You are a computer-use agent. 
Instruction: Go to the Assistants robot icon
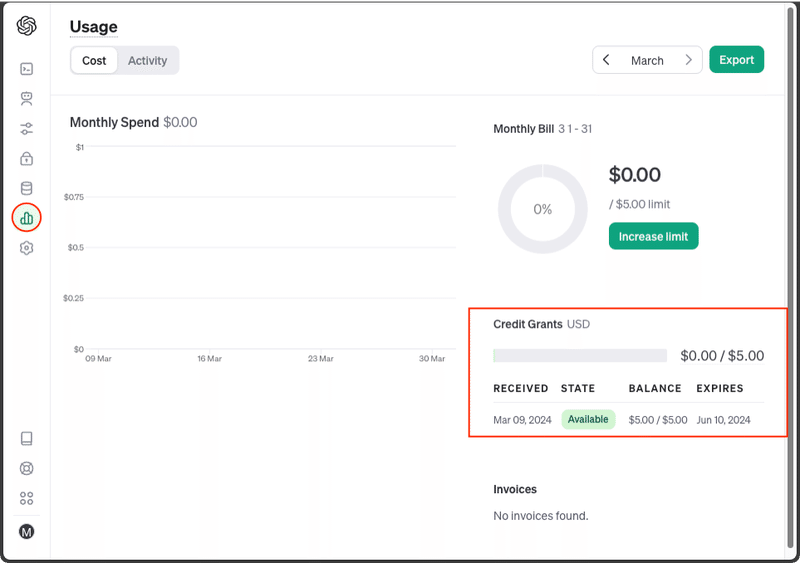coord(27,98)
